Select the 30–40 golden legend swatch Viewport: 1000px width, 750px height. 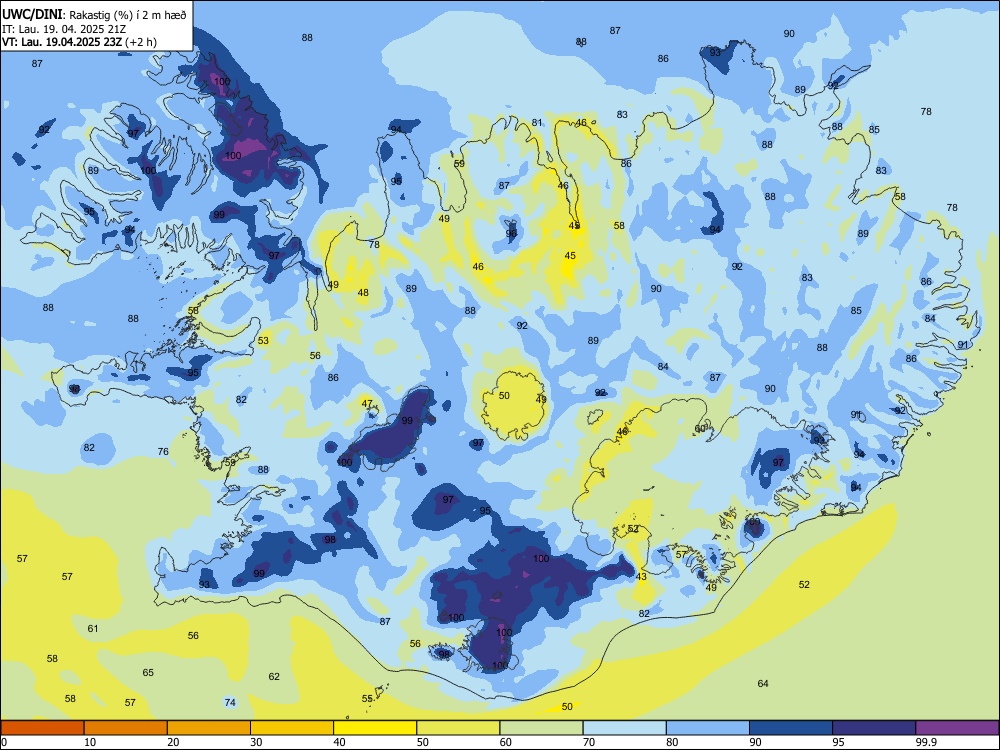292,728
